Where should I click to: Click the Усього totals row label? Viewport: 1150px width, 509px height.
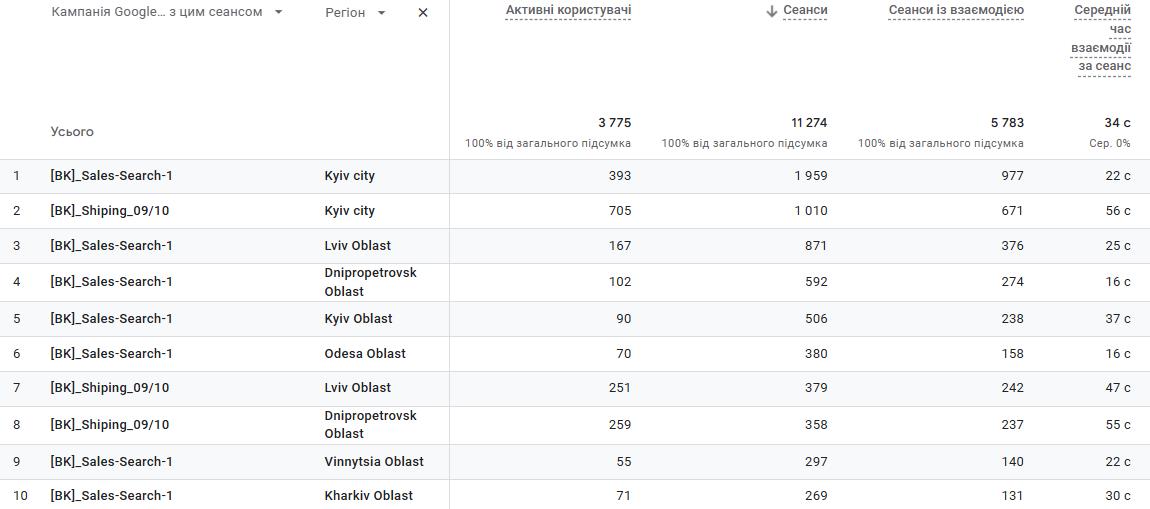point(72,132)
